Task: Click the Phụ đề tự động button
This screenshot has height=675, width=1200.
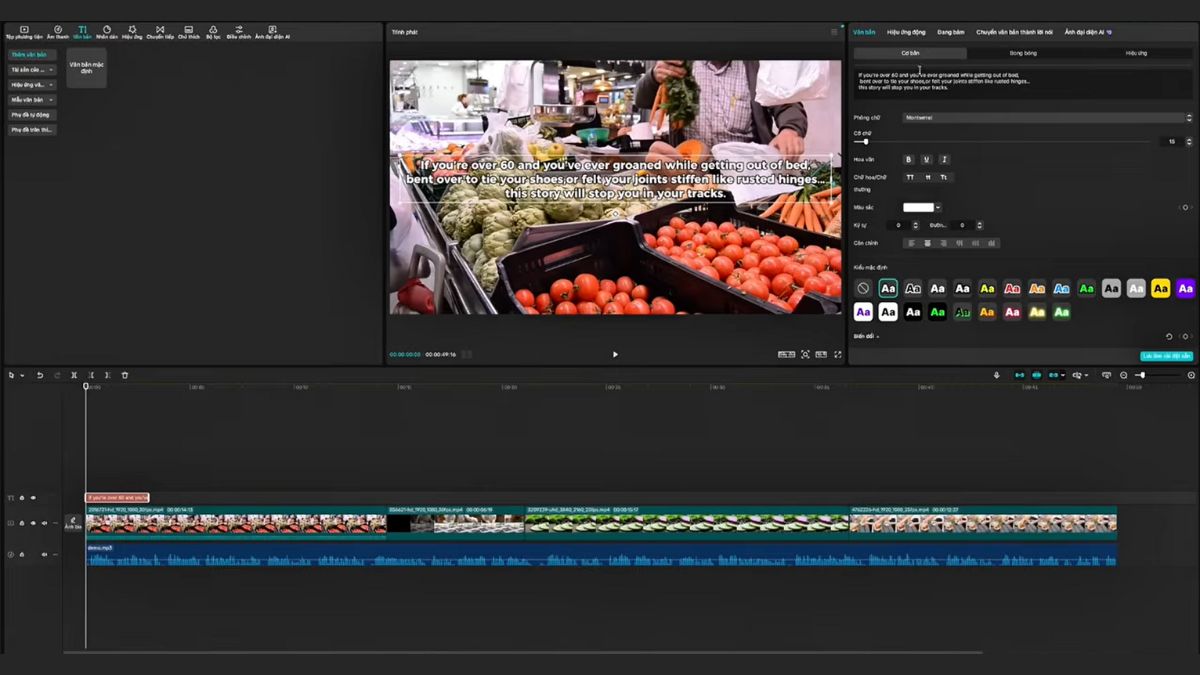Action: point(30,113)
